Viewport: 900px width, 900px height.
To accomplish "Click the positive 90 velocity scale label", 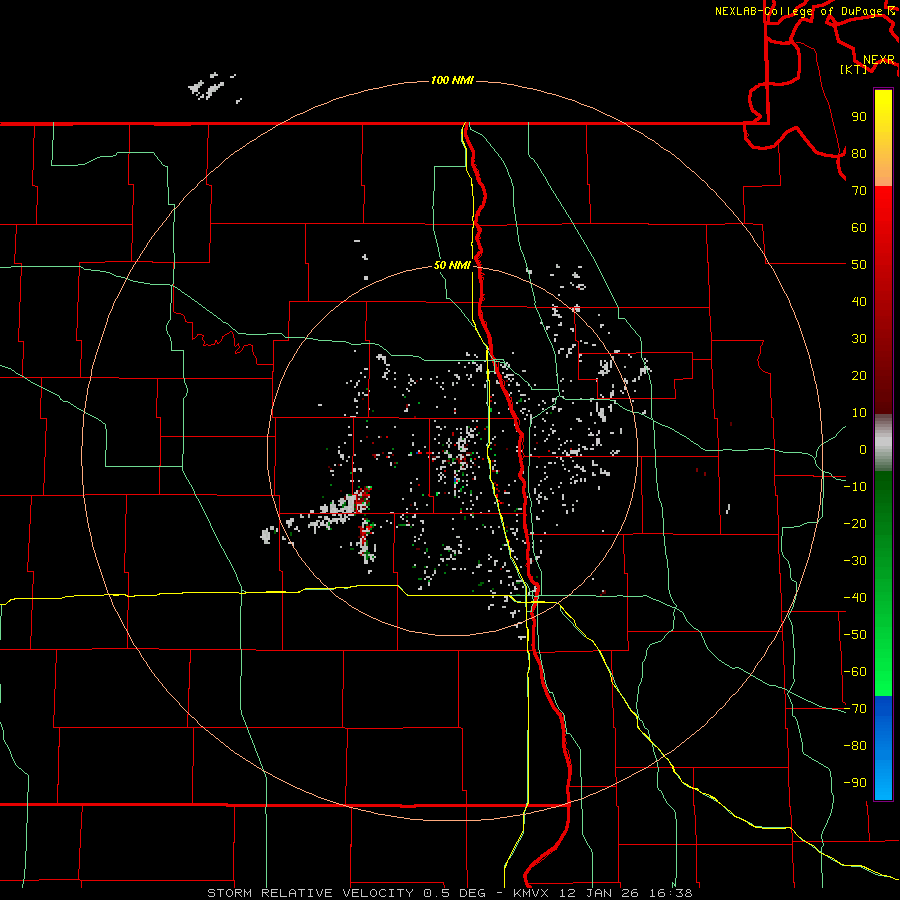I will tap(859, 117).
